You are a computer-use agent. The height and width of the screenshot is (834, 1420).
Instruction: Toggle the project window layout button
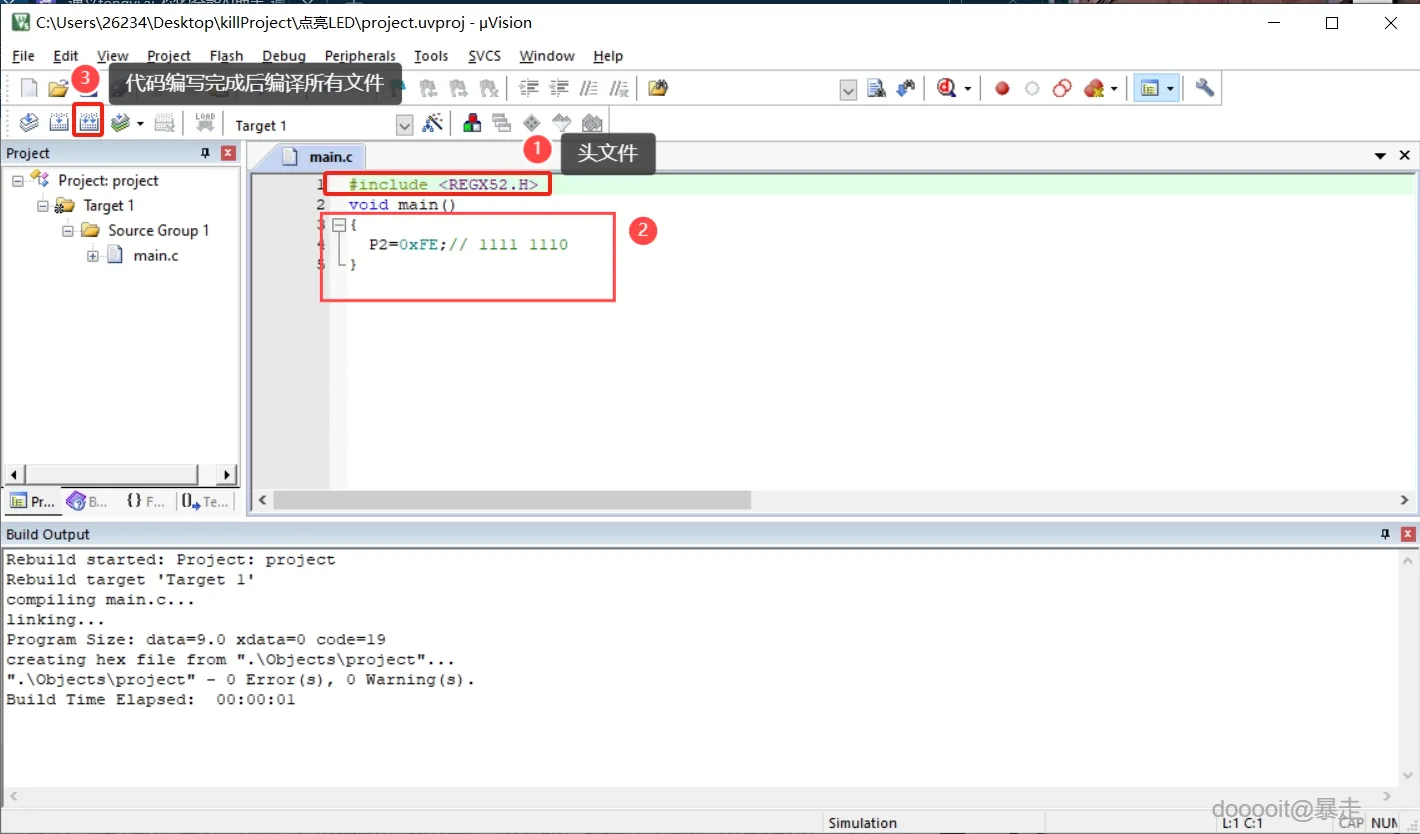[x=1149, y=88]
